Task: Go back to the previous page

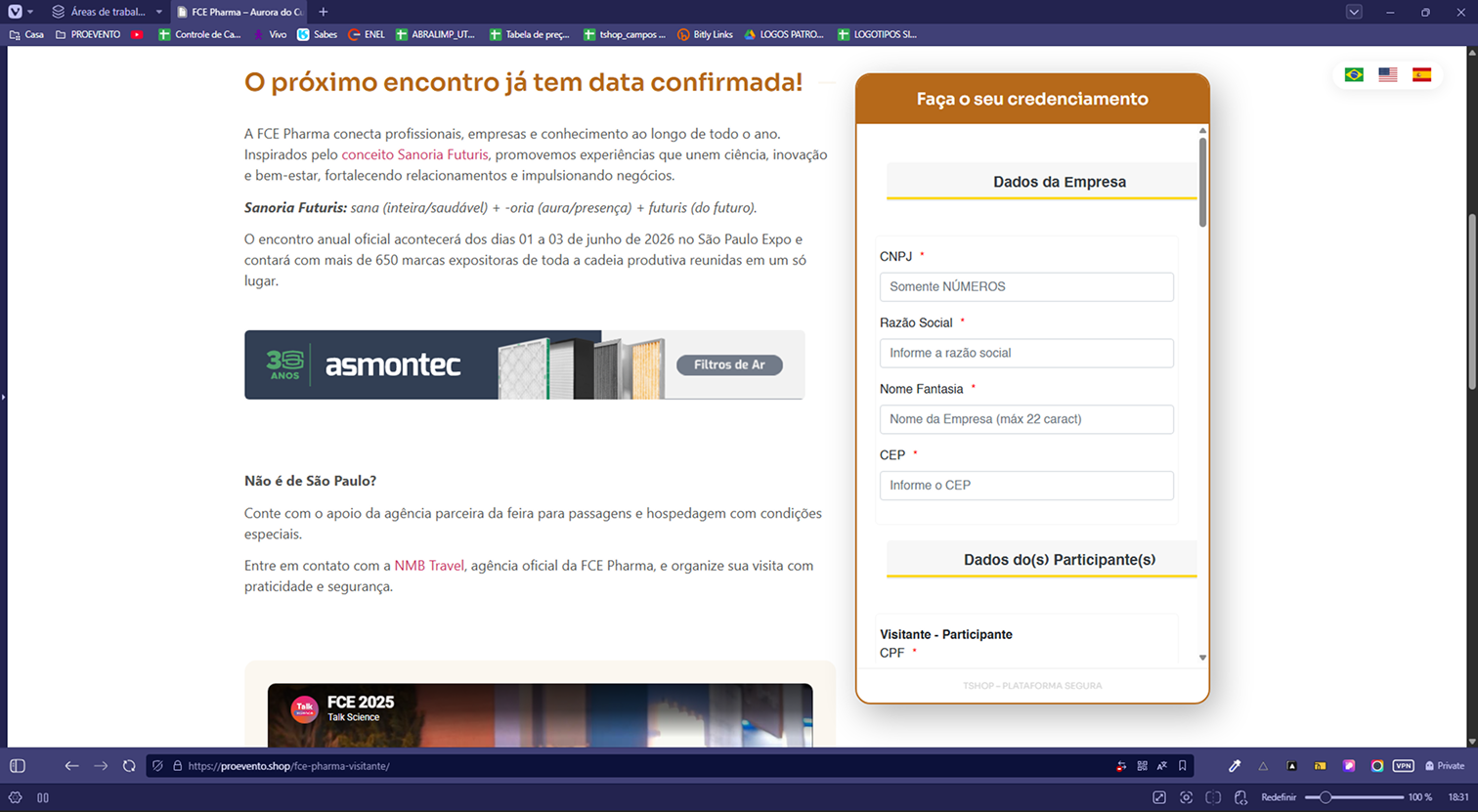Action: coord(71,766)
